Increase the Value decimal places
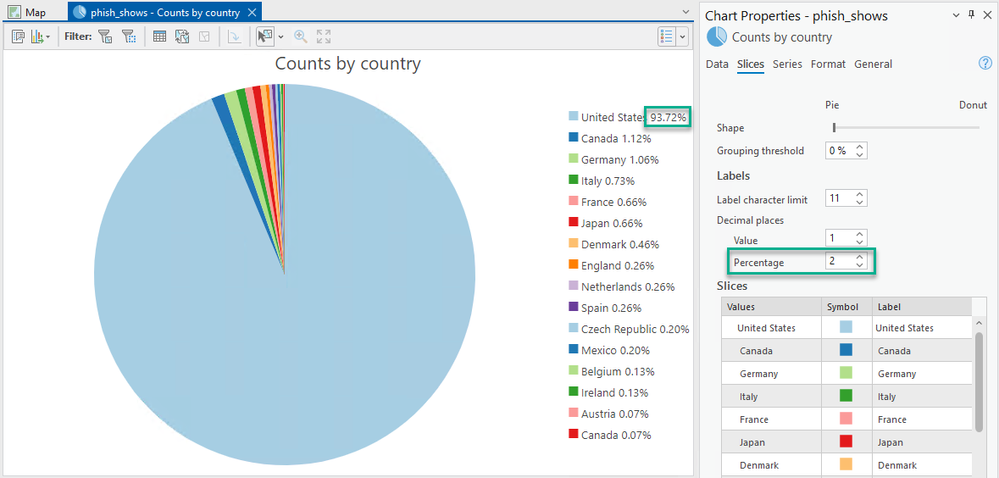Image resolution: width=999 pixels, height=478 pixels. tap(860, 235)
